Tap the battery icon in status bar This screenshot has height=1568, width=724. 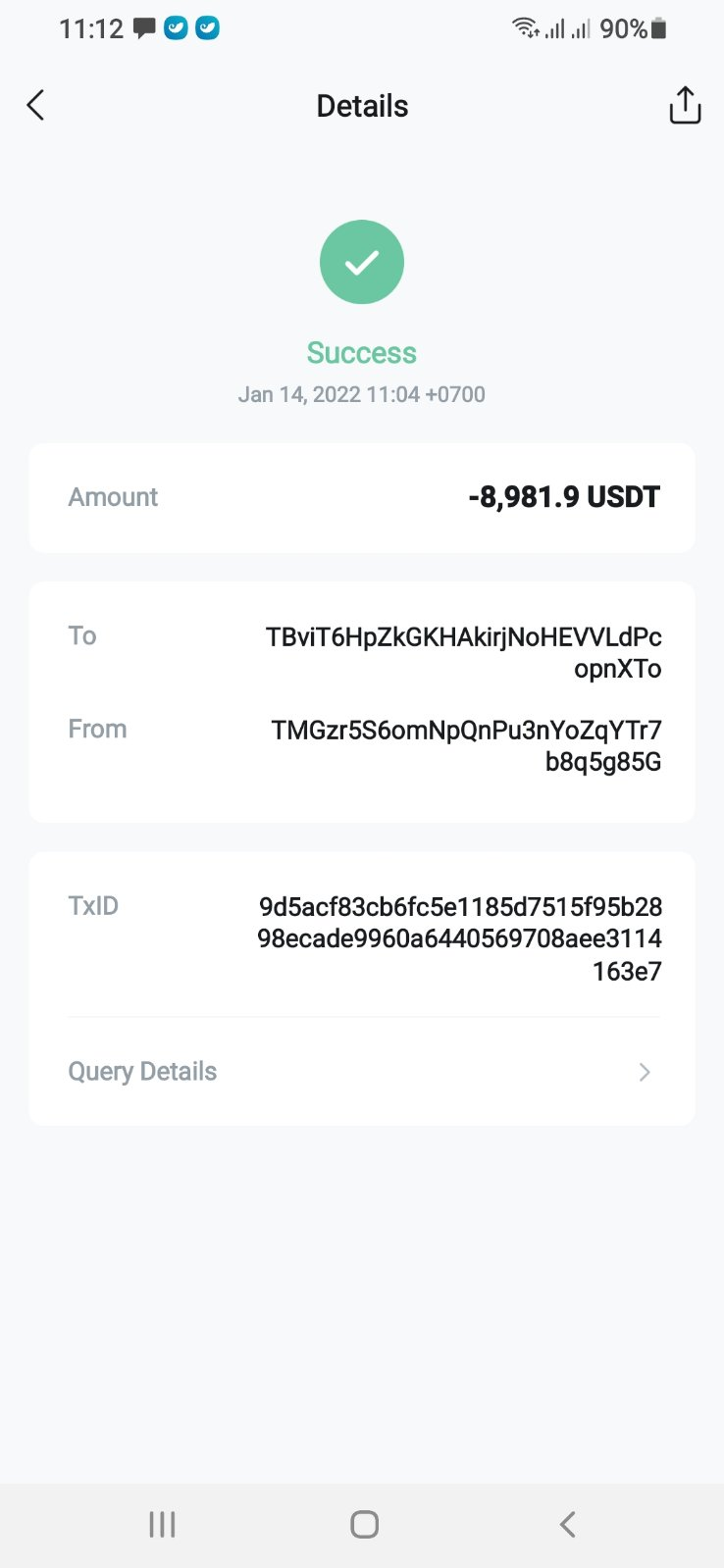[659, 28]
